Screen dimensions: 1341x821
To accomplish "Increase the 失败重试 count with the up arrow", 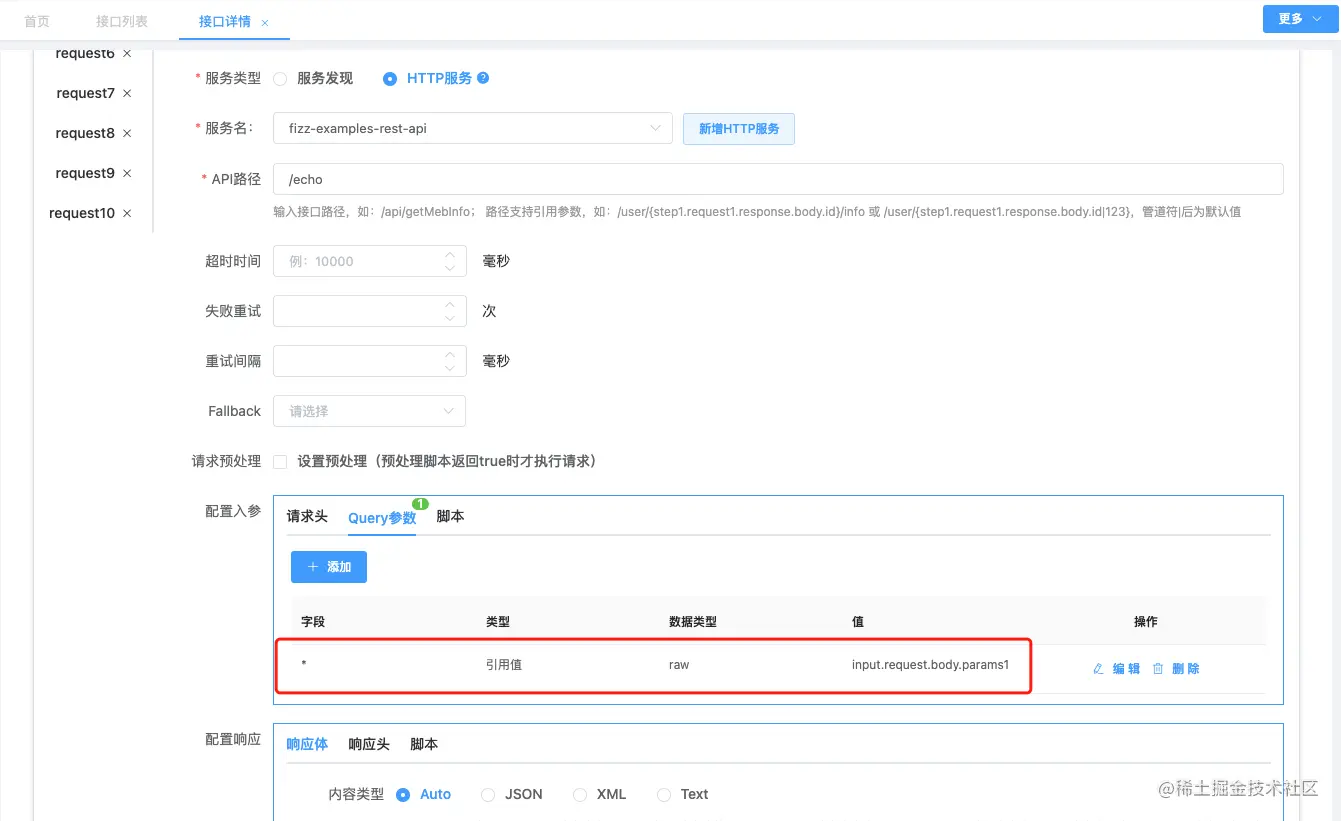I will 450,304.
